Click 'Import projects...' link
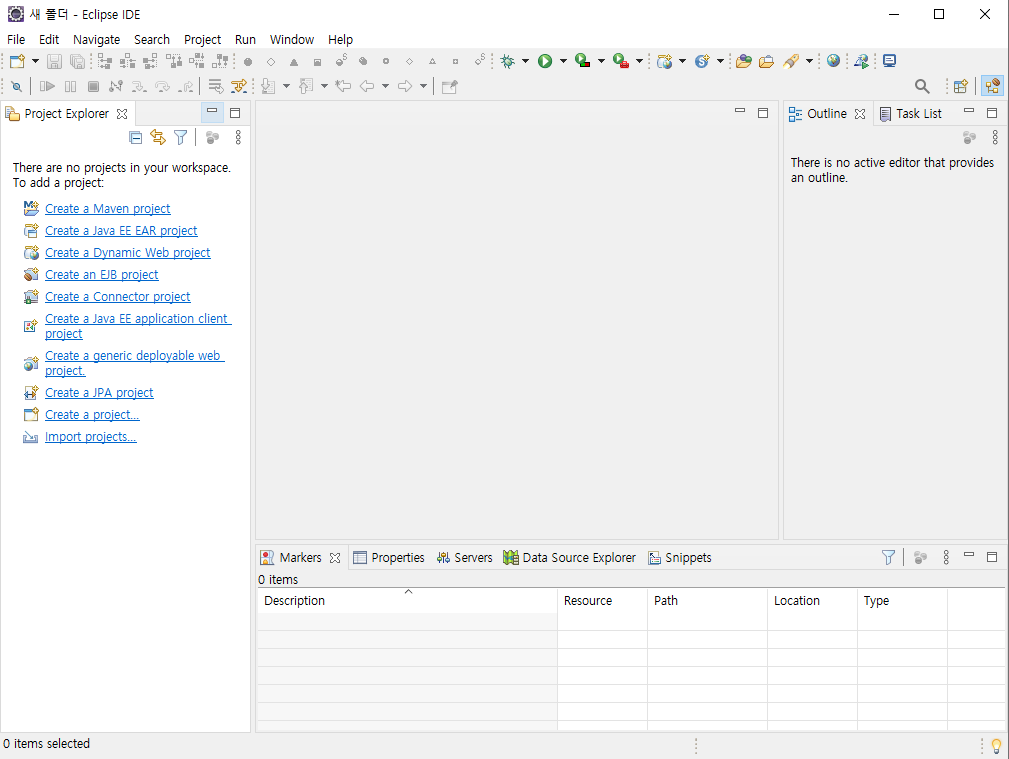 pyautogui.click(x=91, y=436)
